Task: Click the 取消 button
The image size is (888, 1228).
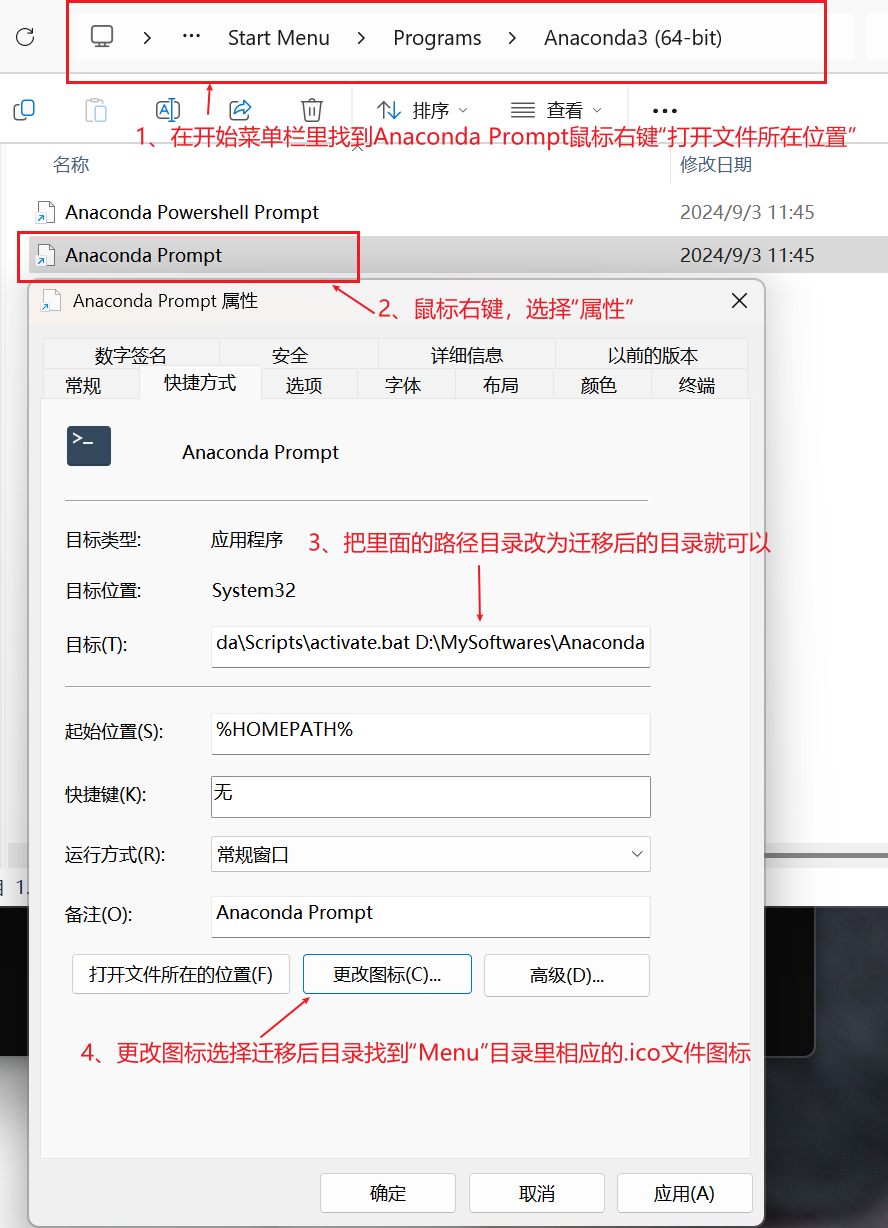Action: pyautogui.click(x=537, y=1193)
